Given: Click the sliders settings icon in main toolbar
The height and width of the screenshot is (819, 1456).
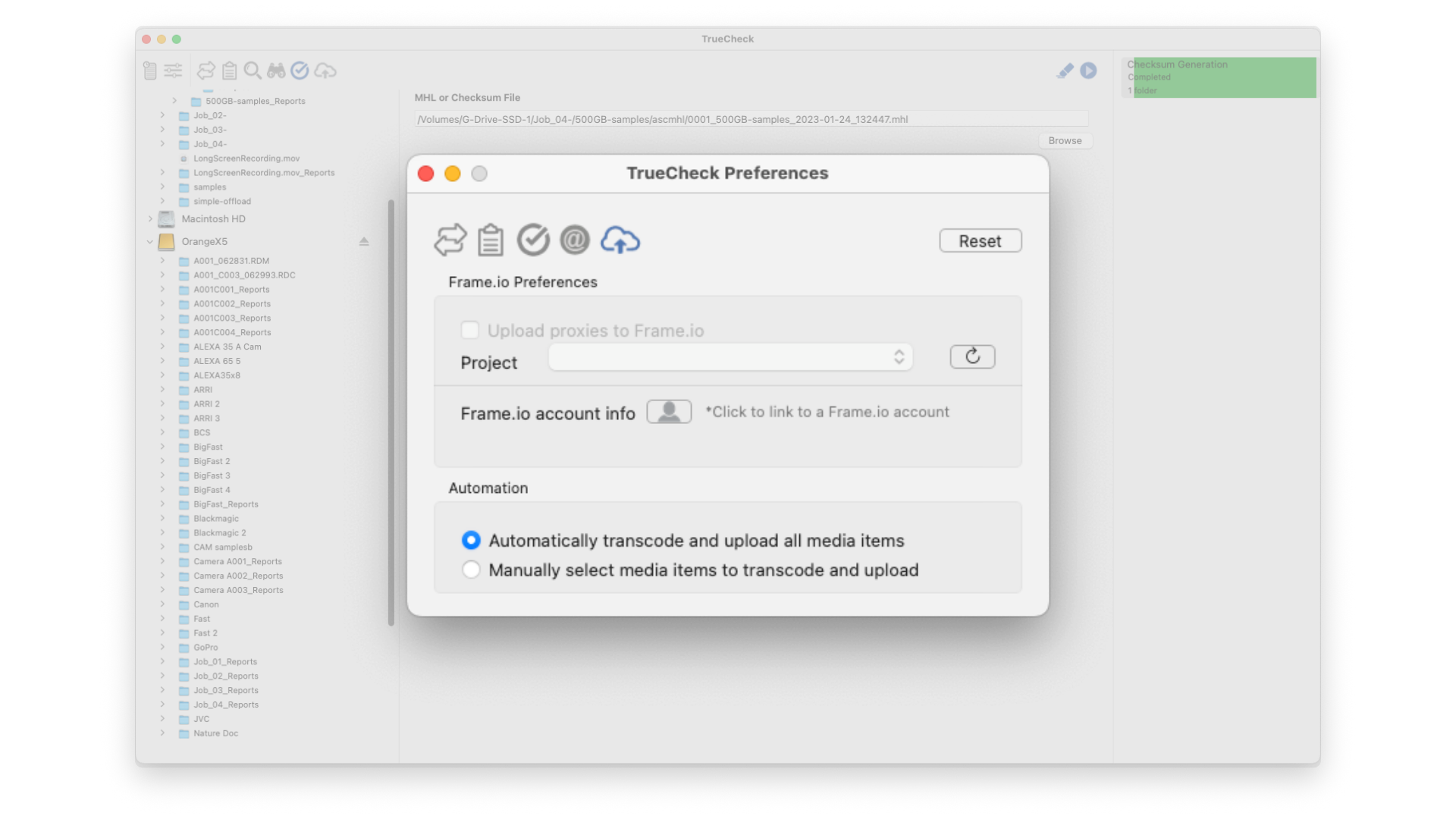Looking at the screenshot, I should pos(173,71).
